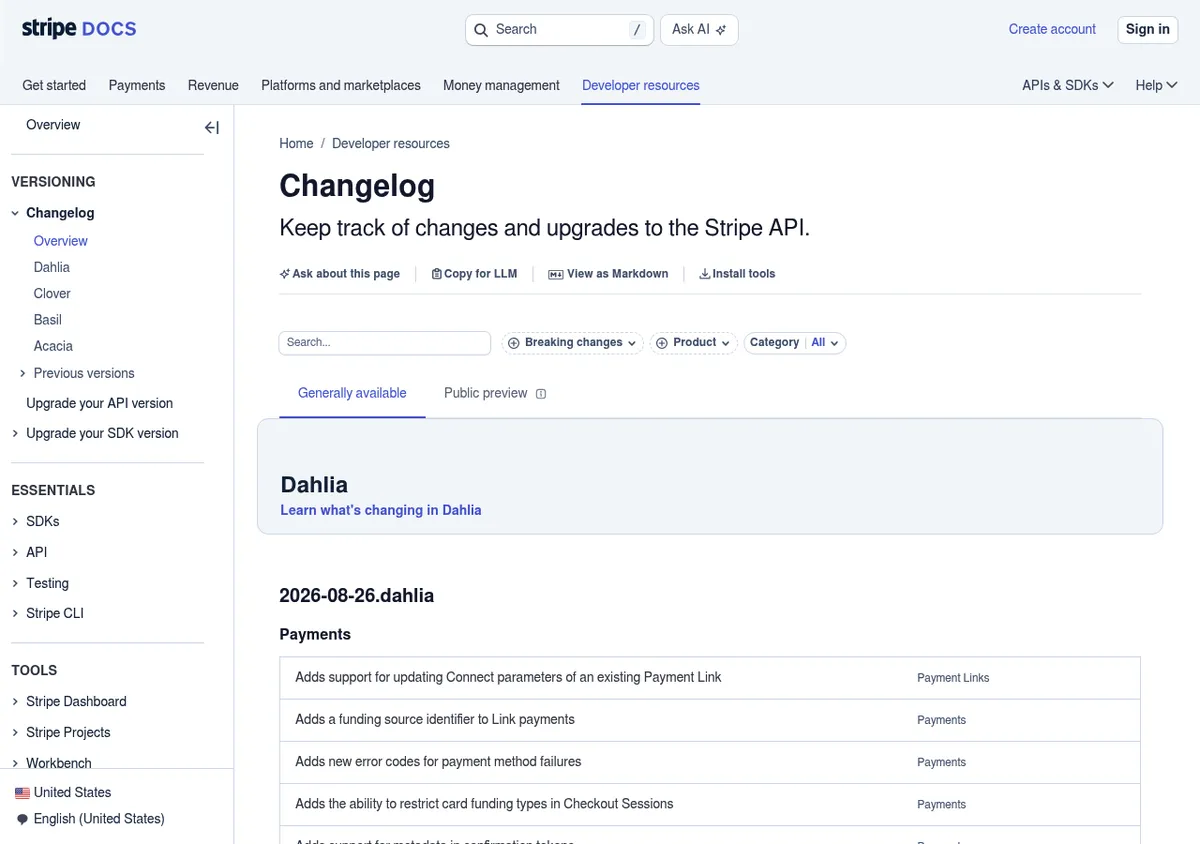This screenshot has width=1200, height=844.
Task: Expand the Stripe CLI section
Action: 15,613
